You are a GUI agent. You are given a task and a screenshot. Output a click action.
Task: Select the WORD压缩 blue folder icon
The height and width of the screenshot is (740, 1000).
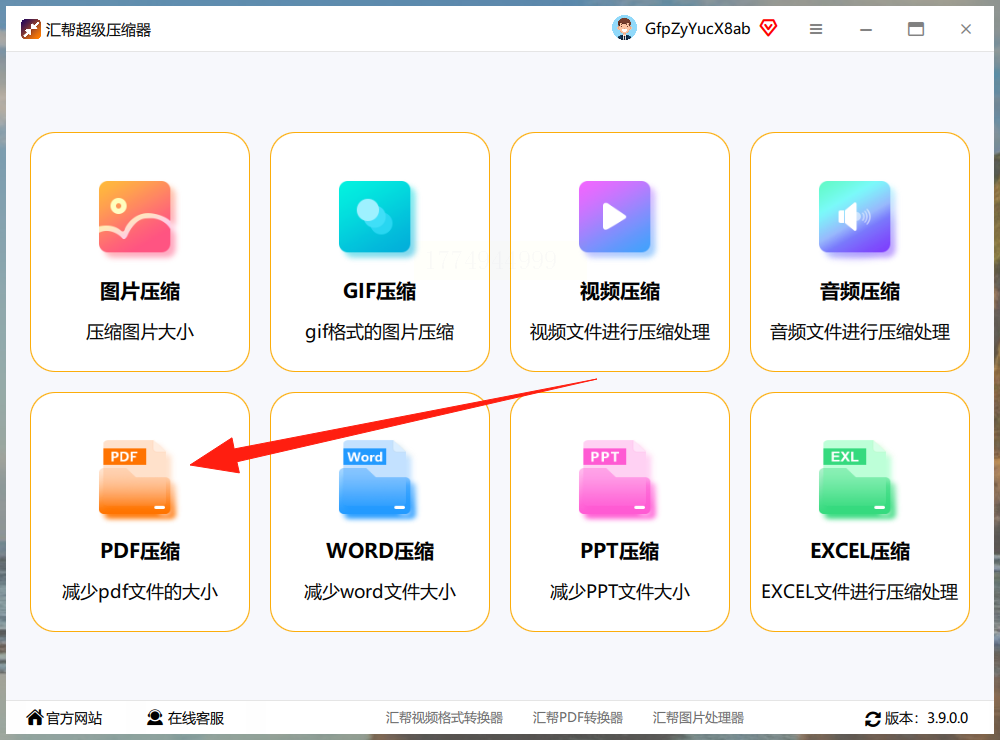tap(375, 477)
